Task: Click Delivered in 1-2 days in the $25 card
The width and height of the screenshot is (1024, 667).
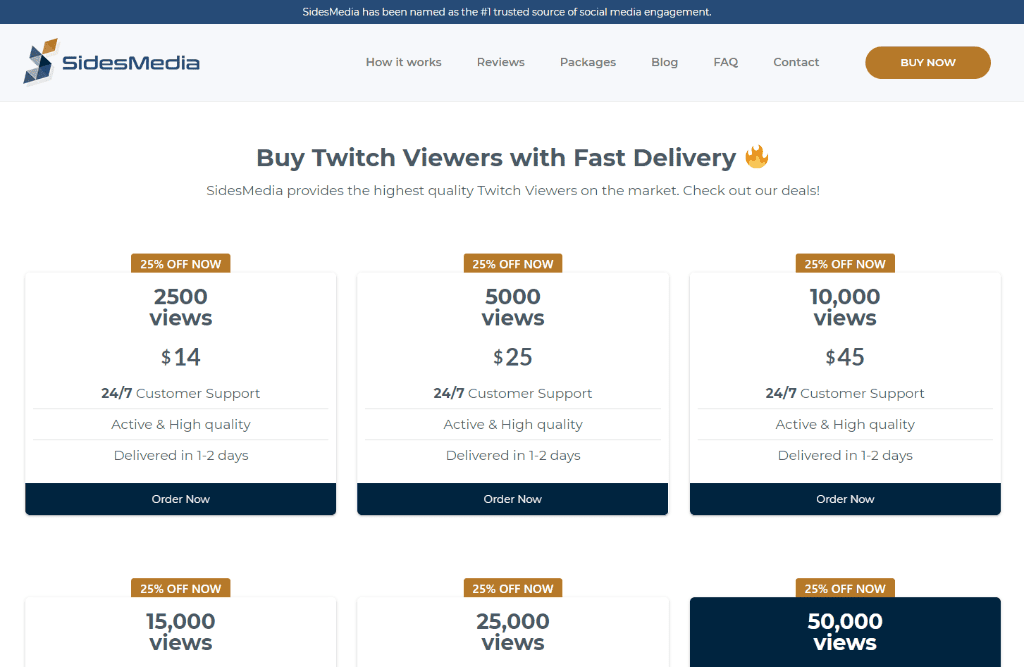Action: [x=513, y=455]
